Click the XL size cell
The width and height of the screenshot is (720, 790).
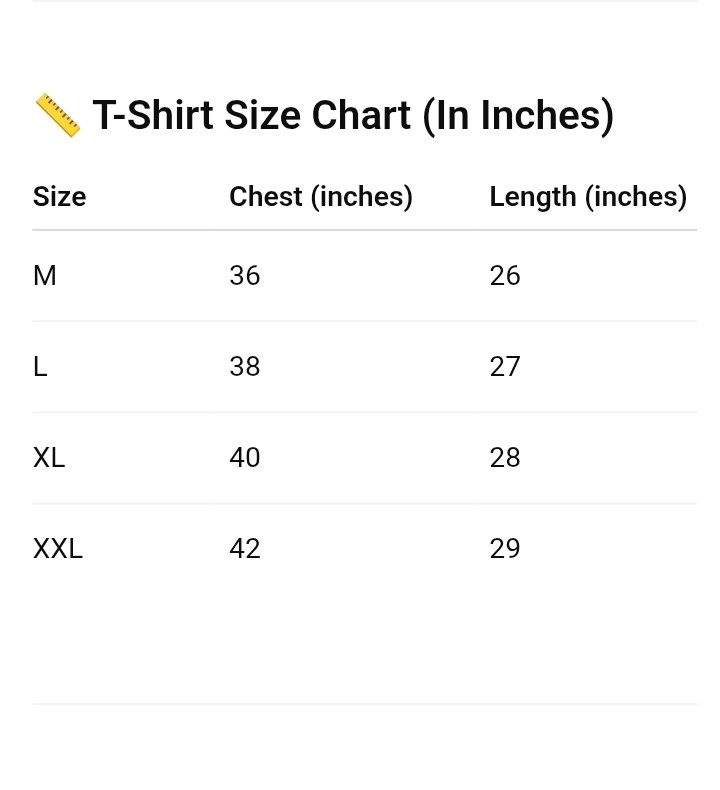[x=49, y=458]
